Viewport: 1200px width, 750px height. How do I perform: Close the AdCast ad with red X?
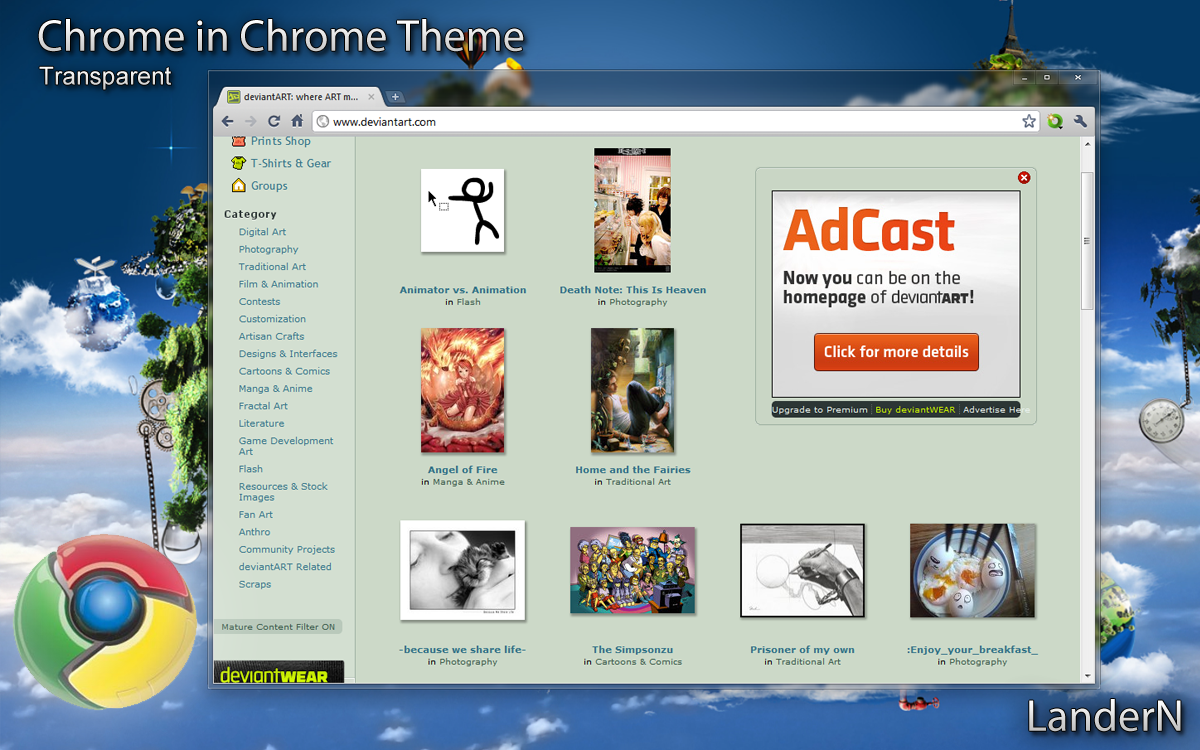(1024, 177)
